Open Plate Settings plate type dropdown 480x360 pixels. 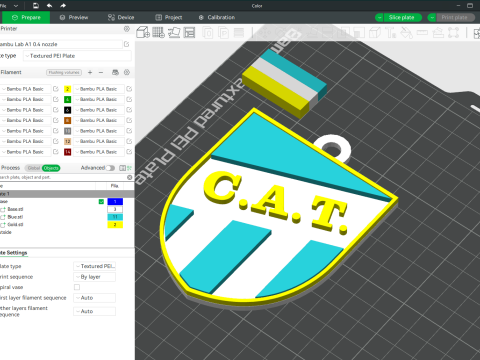click(95, 266)
